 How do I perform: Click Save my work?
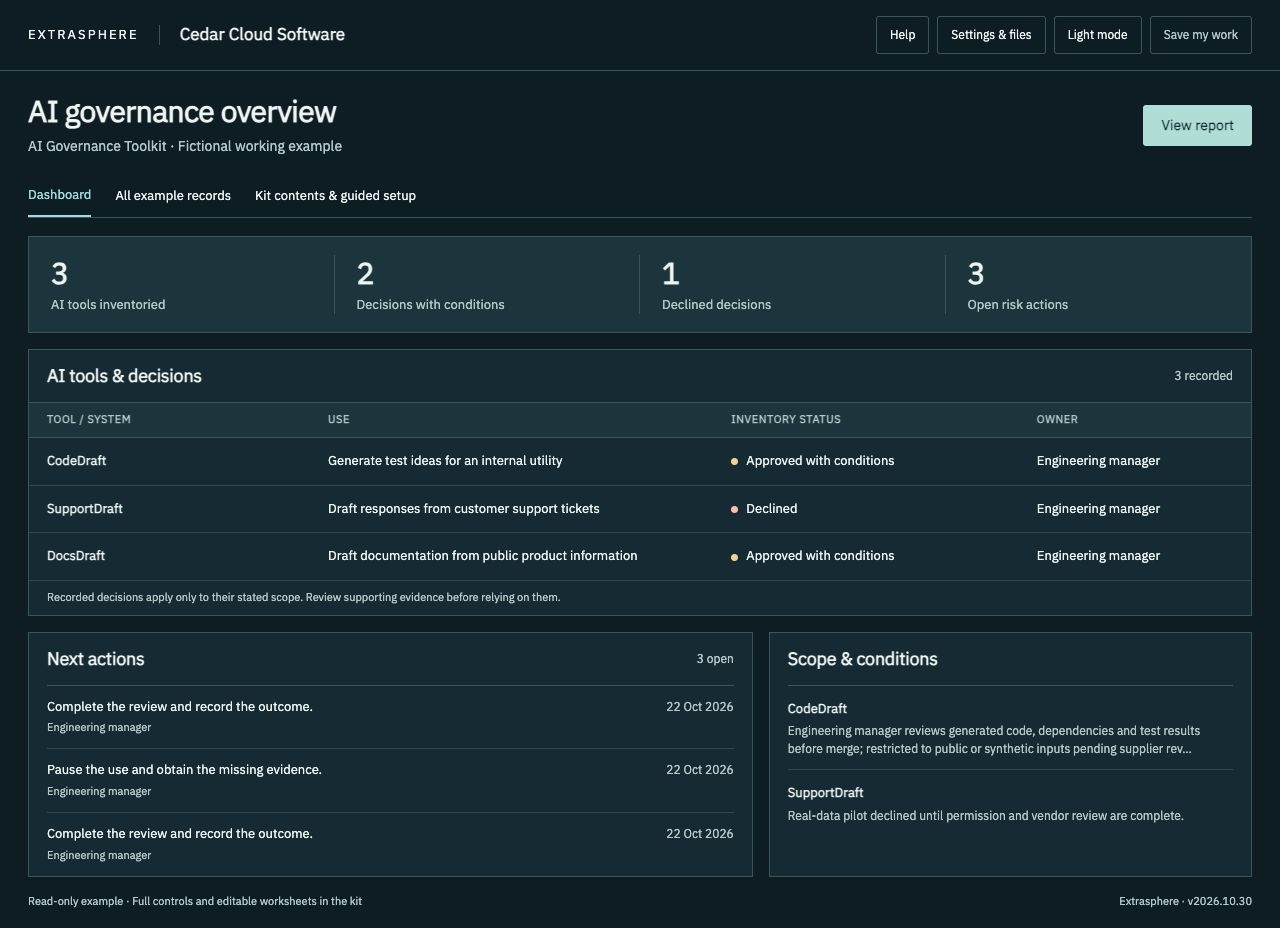1200,35
